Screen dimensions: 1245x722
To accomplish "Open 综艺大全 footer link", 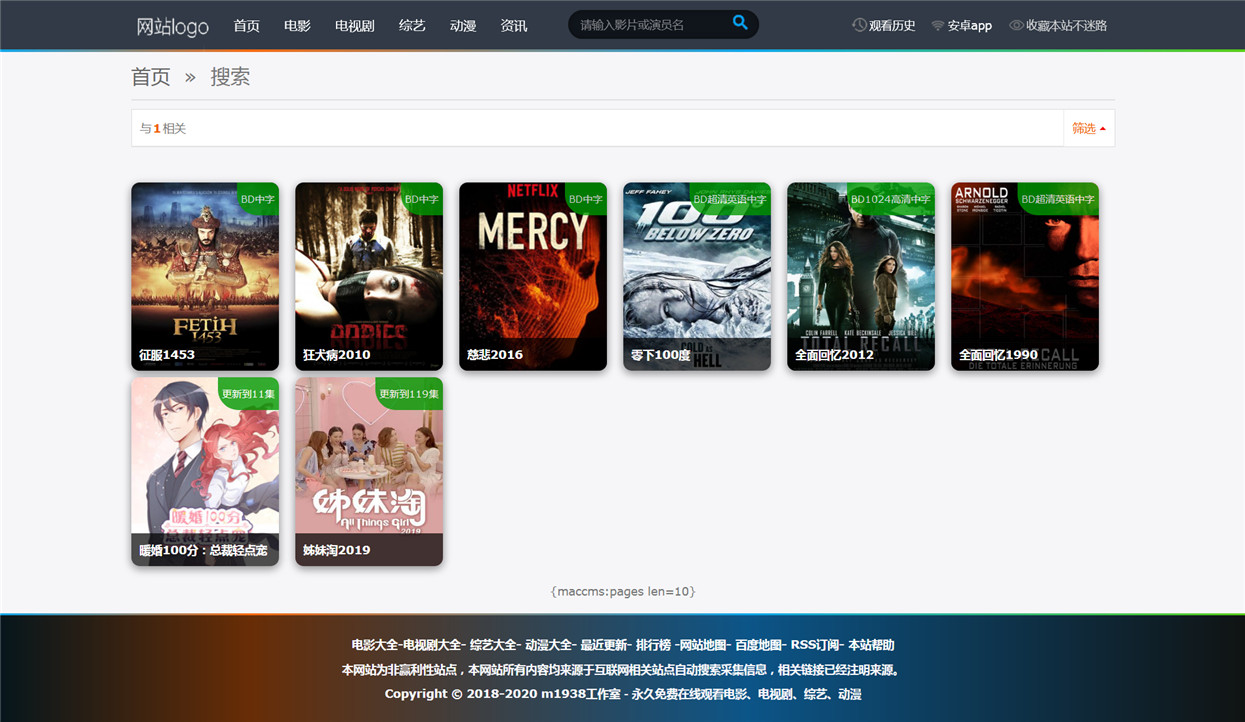I will tap(494, 645).
